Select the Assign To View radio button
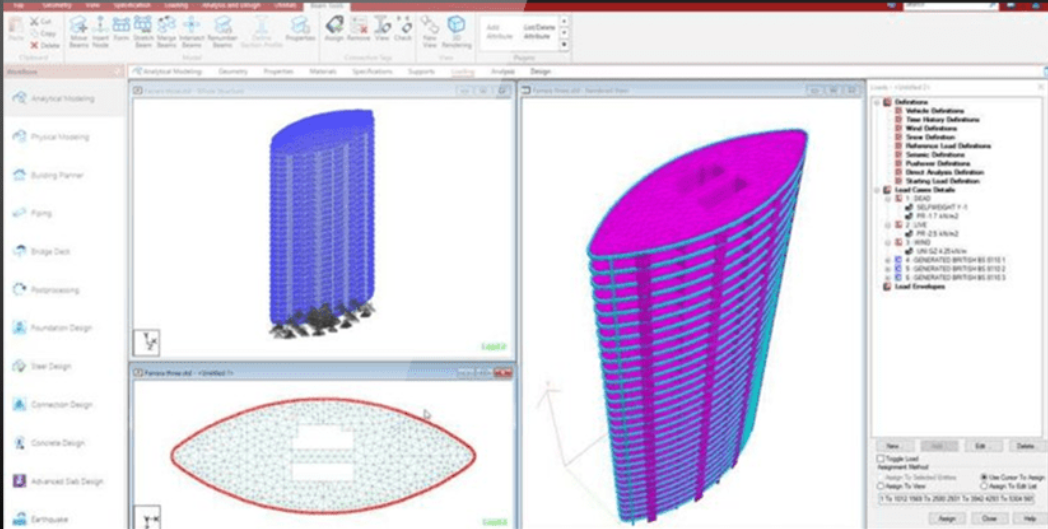This screenshot has width=1048, height=529. [879, 485]
